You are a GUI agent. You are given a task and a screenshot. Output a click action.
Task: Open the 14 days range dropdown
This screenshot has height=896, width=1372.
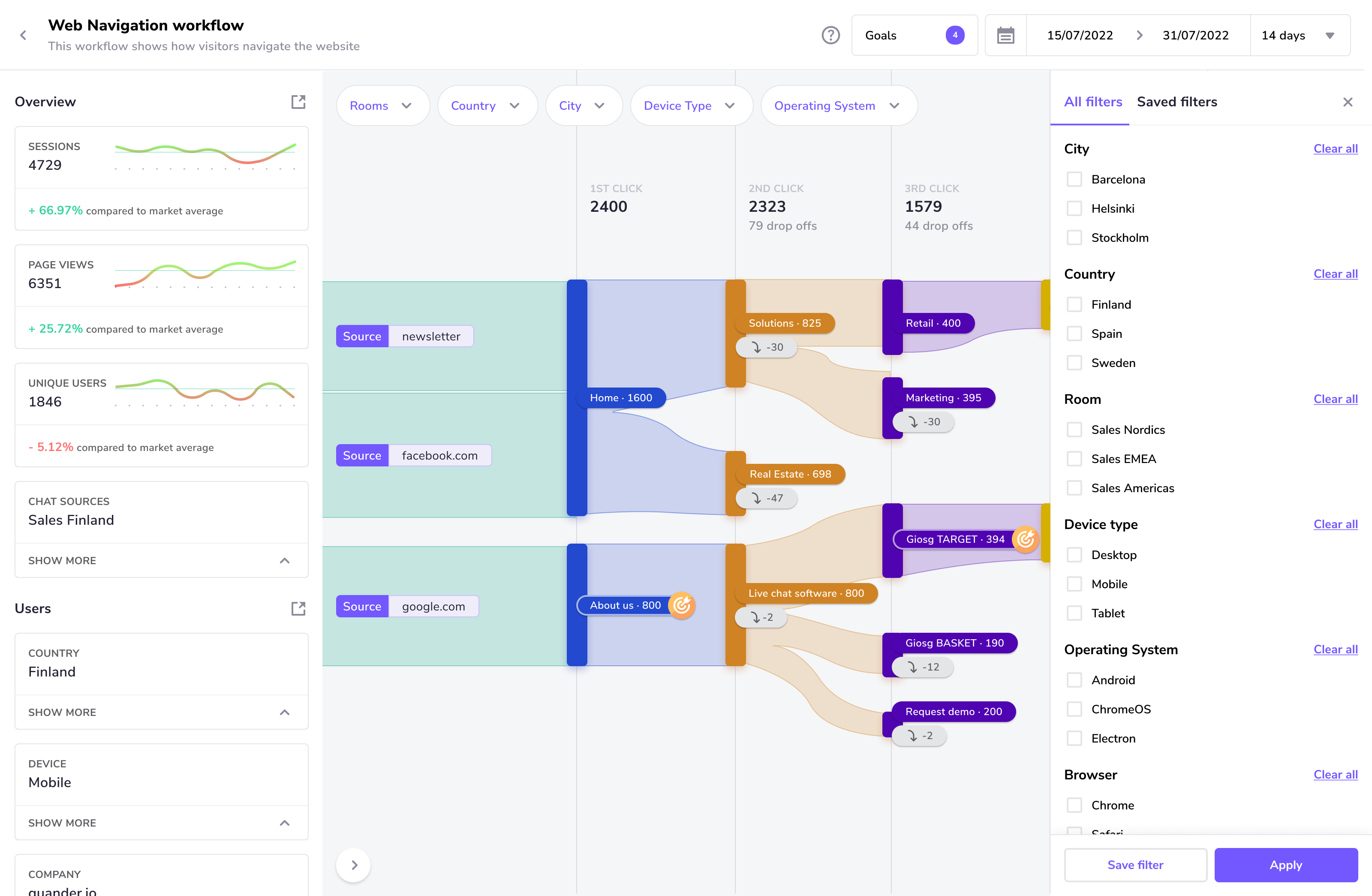[1300, 35]
